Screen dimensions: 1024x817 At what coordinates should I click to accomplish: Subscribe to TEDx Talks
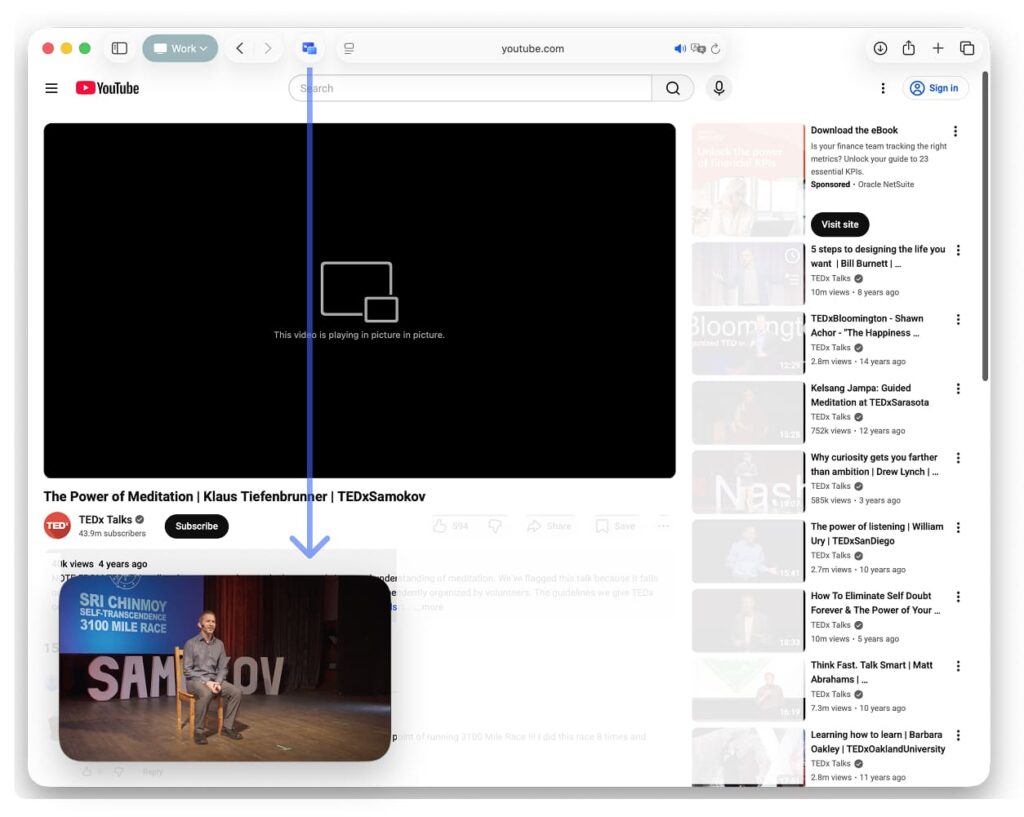196,526
